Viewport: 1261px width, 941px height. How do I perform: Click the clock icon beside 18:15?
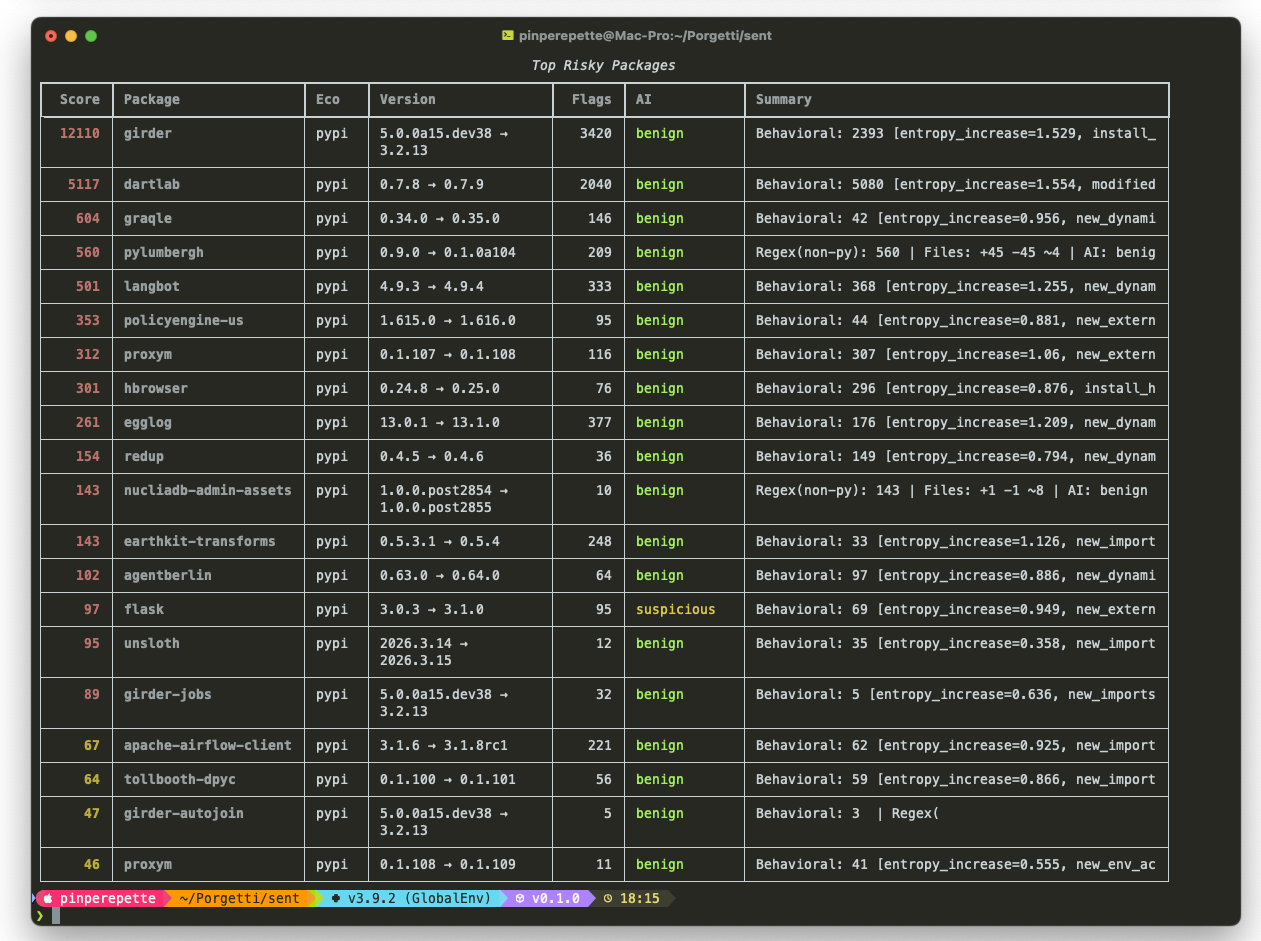pyautogui.click(x=607, y=899)
